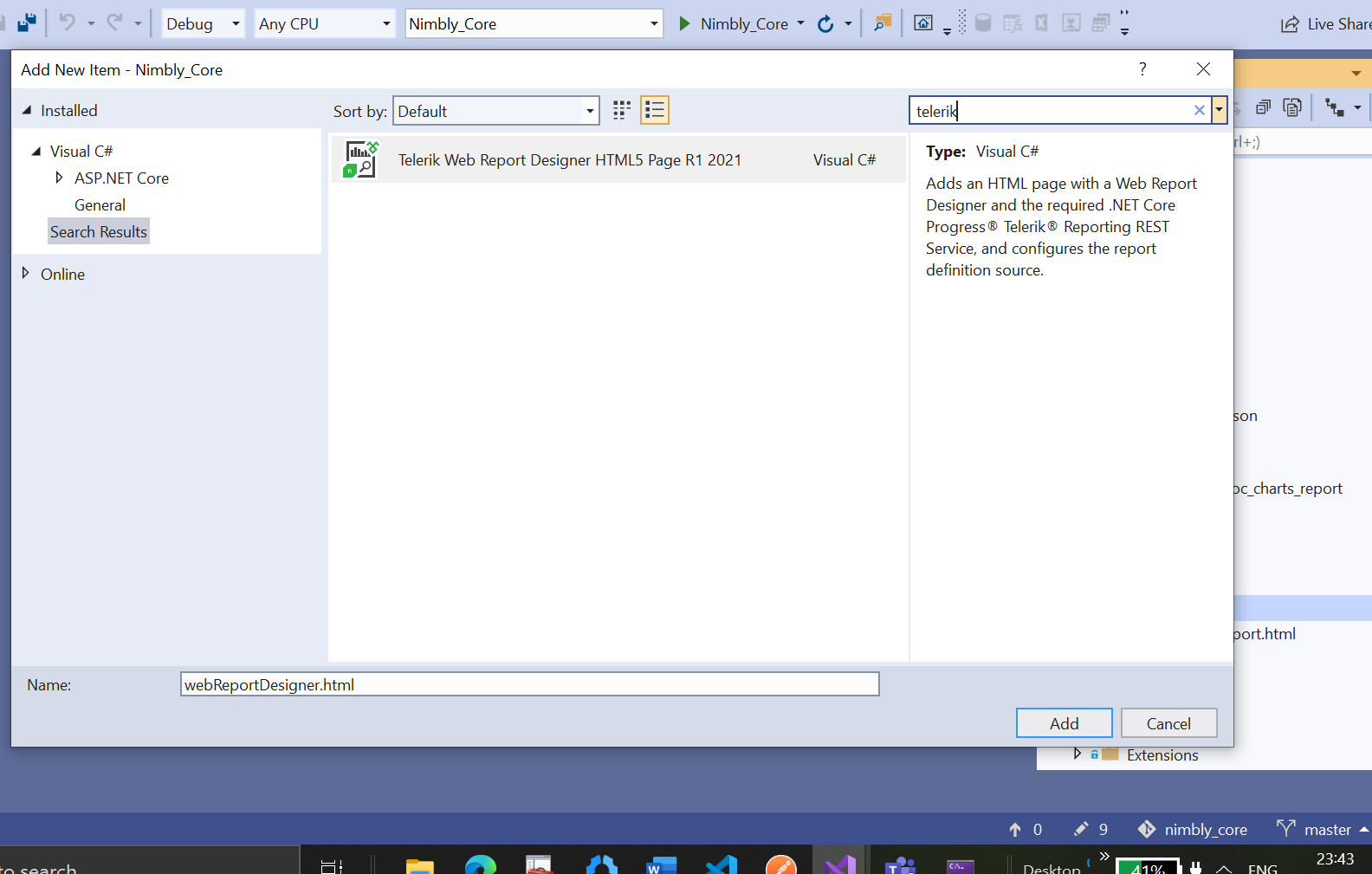Open the search box dropdown arrow
This screenshot has height=874, width=1372.
click(x=1220, y=110)
